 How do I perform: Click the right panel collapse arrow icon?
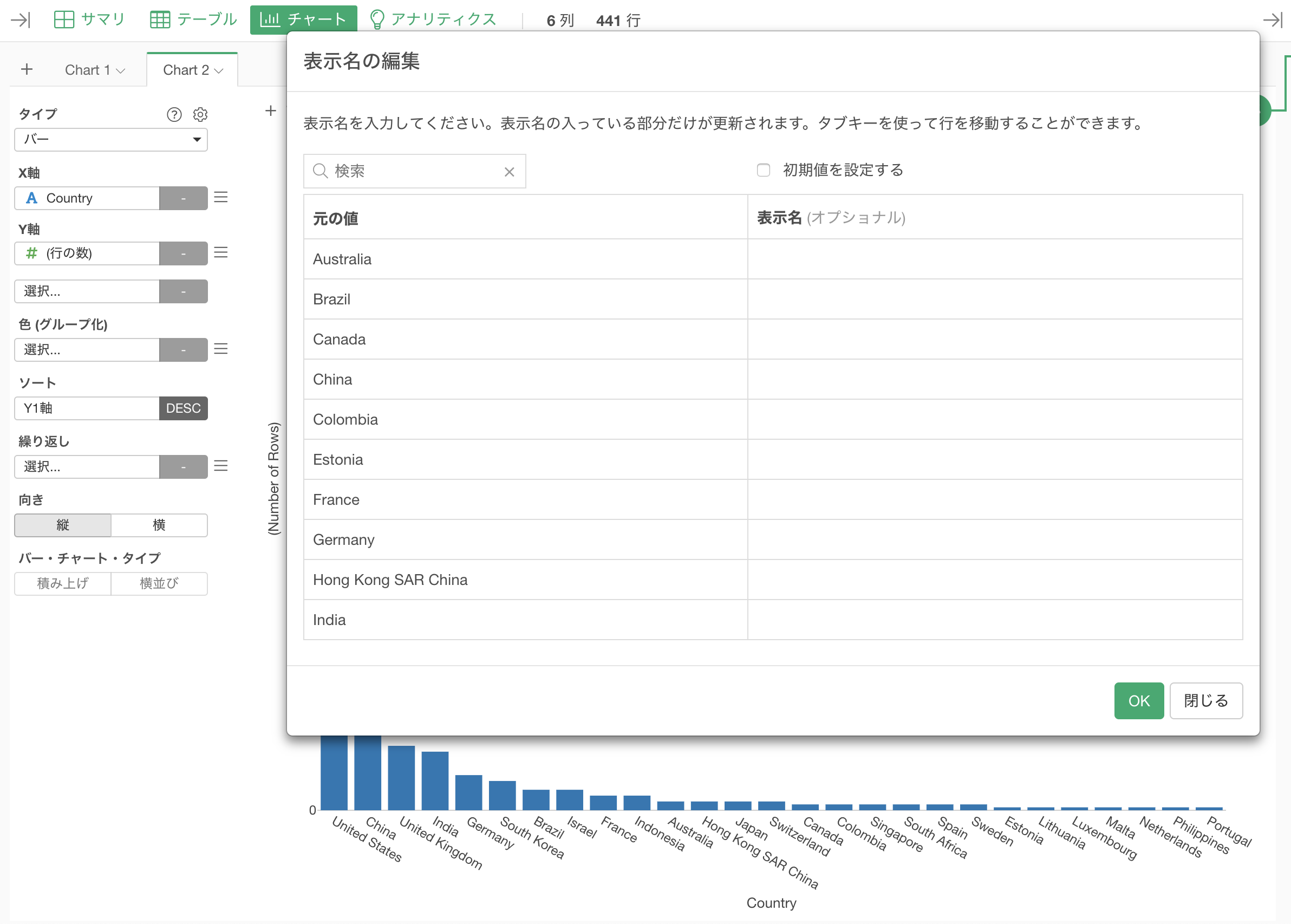(1273, 20)
